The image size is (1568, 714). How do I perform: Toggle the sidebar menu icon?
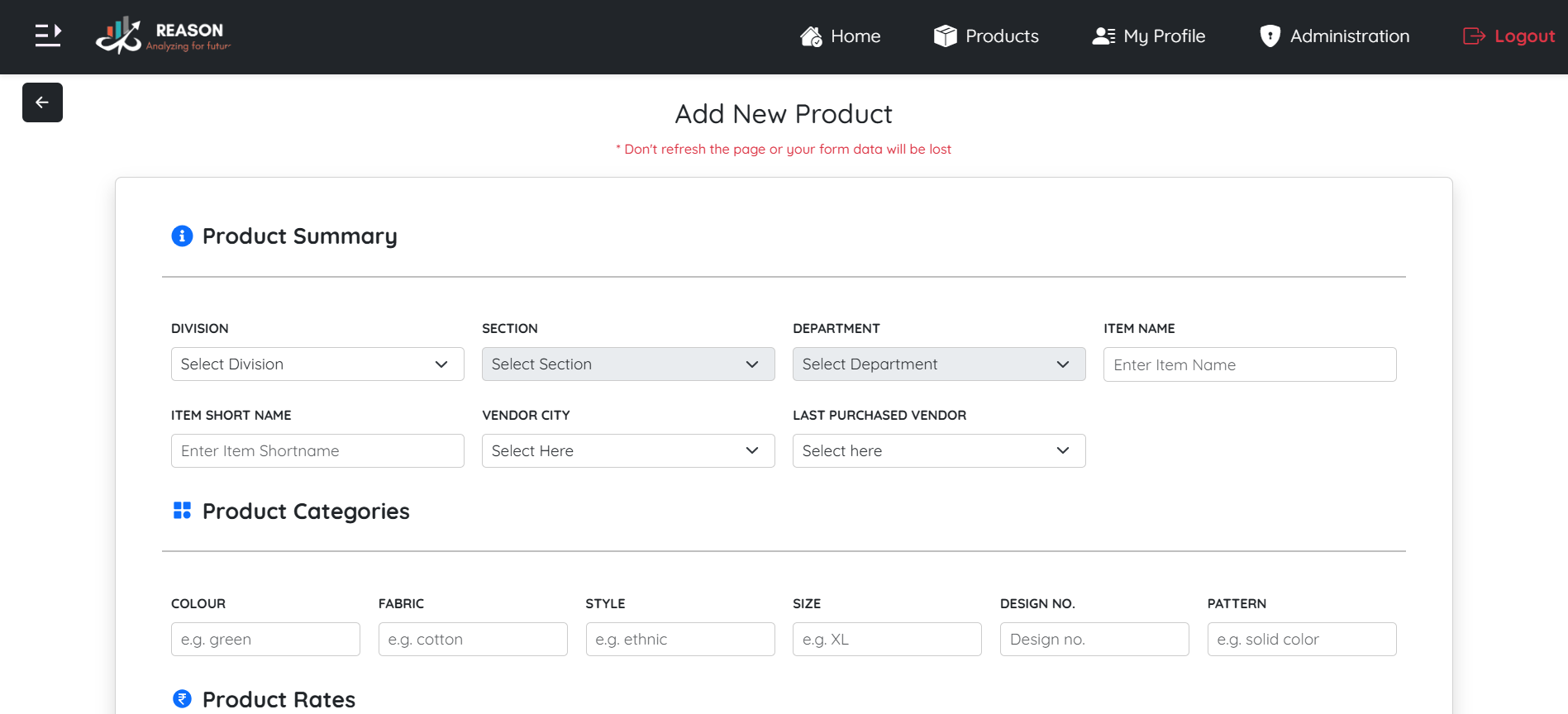coord(48,36)
